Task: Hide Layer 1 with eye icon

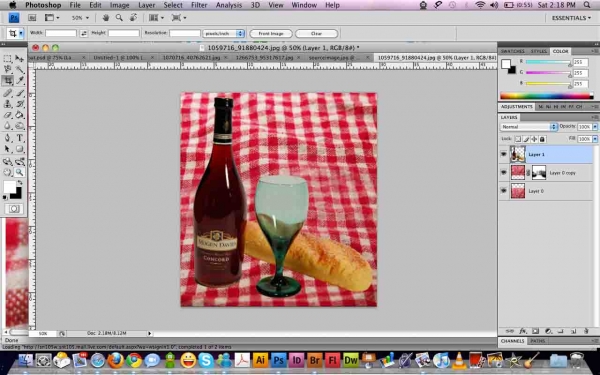Action: (x=504, y=154)
